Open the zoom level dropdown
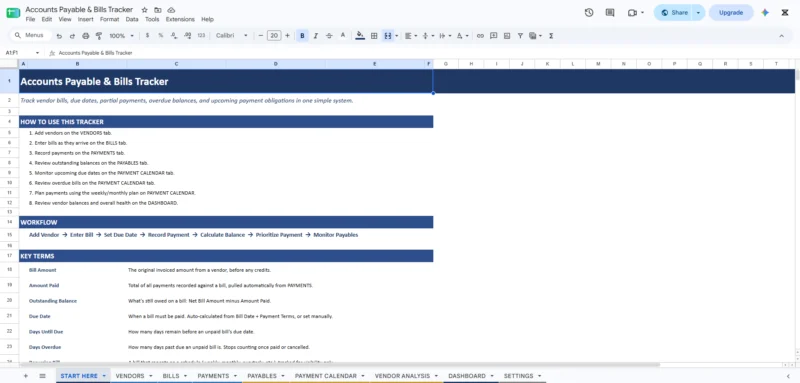 121,36
